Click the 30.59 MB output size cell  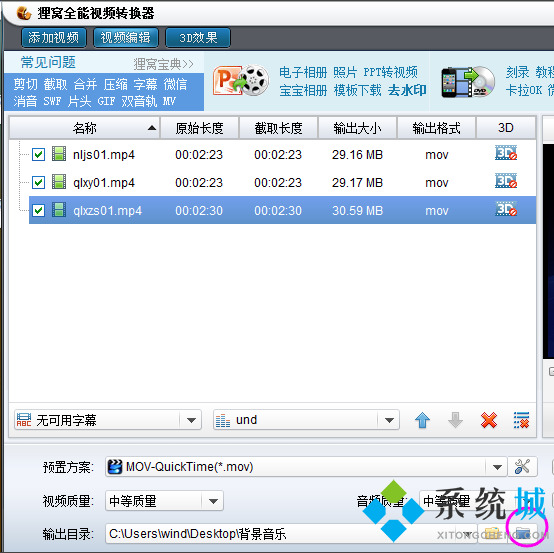tap(358, 211)
